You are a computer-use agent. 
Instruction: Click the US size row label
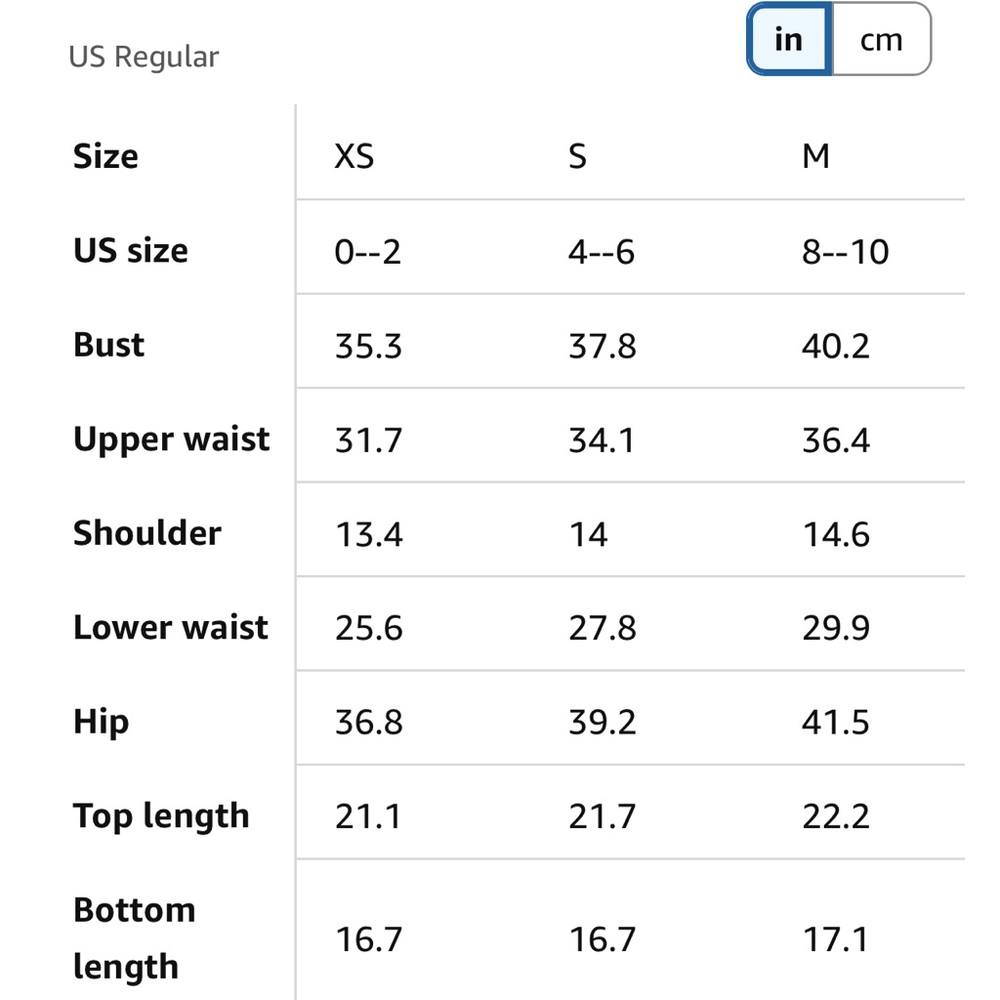pos(131,251)
